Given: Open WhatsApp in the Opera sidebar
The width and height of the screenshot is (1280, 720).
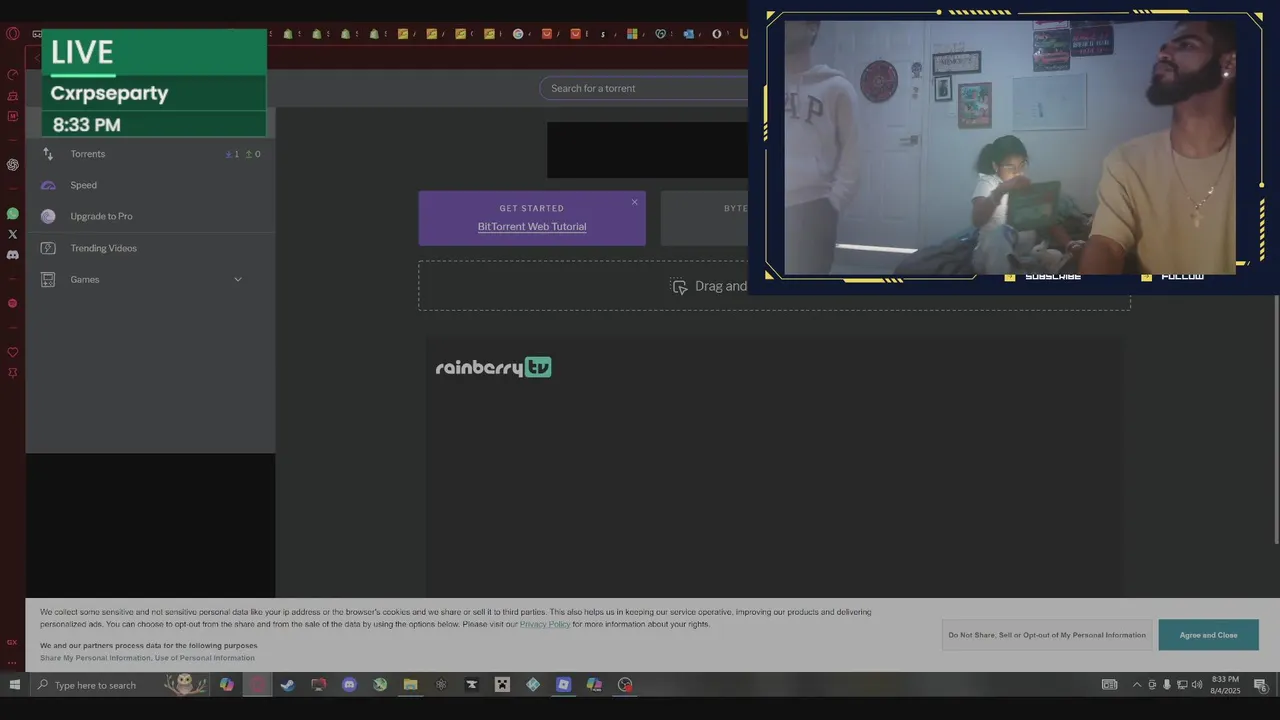Looking at the screenshot, I should point(12,214).
